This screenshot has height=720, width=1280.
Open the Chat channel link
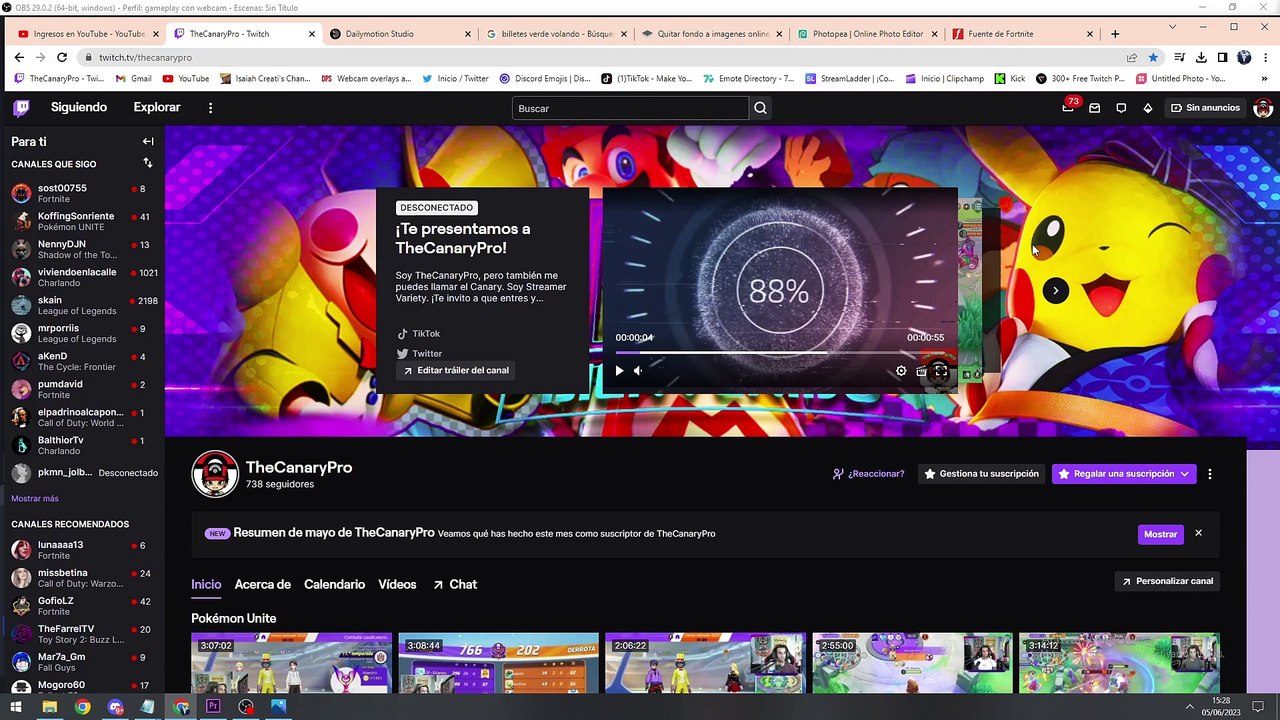[455, 584]
